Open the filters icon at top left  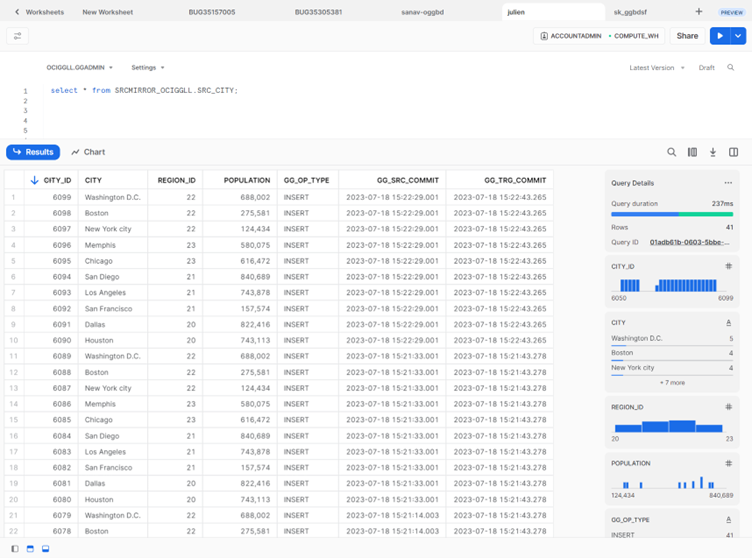tap(17, 36)
